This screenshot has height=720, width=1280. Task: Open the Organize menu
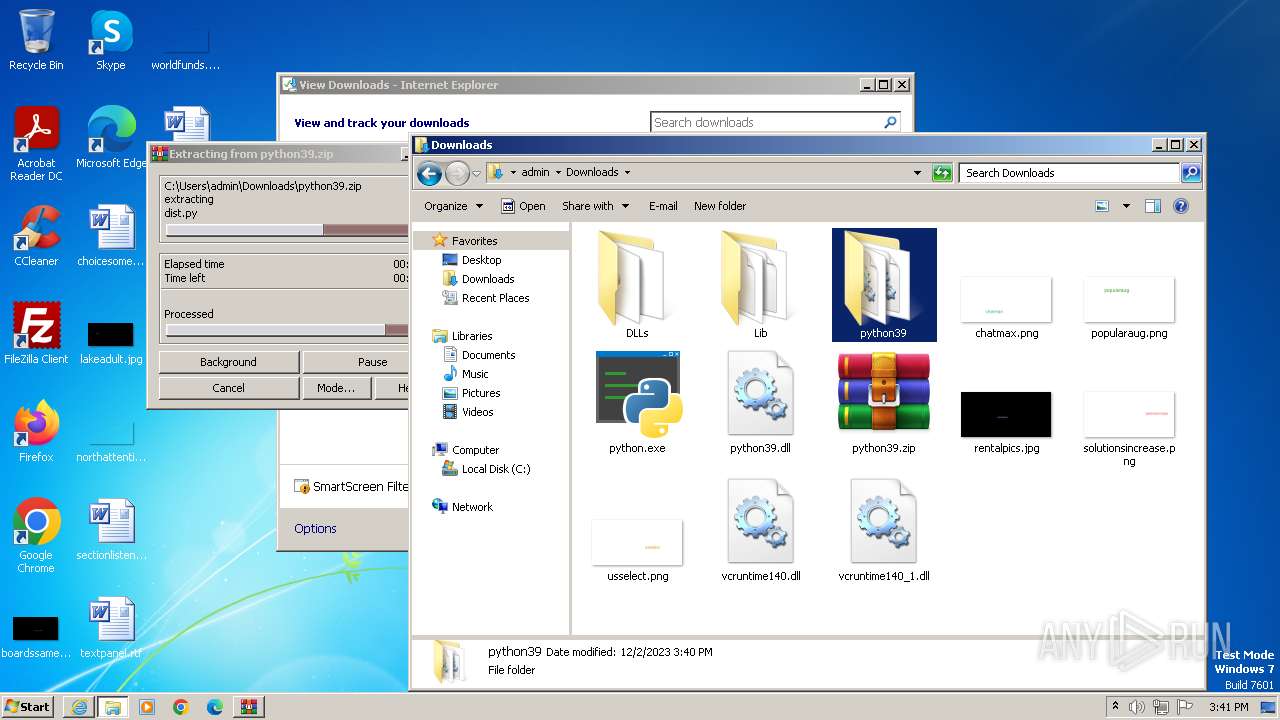coord(453,206)
